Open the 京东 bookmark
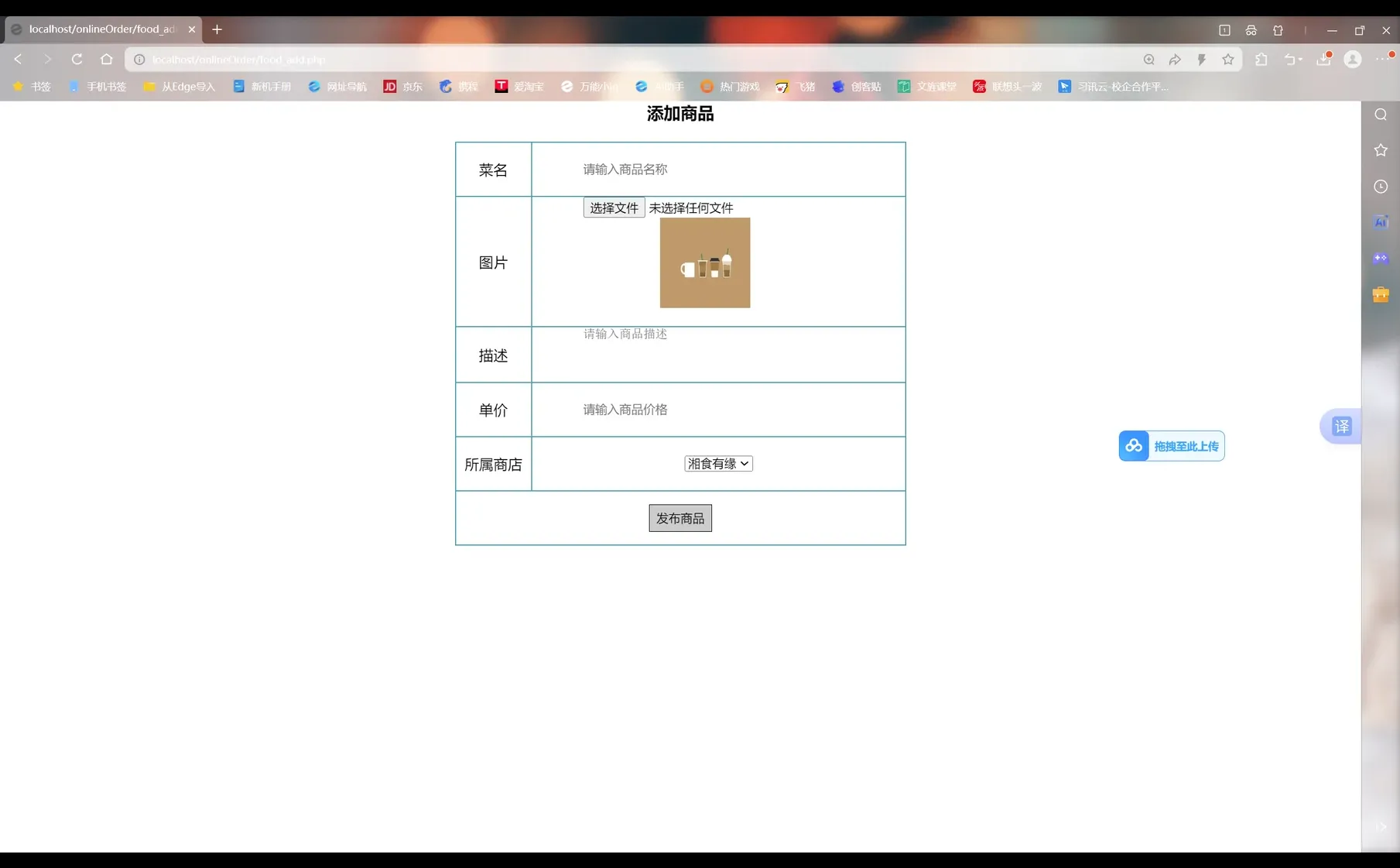 pos(402,86)
